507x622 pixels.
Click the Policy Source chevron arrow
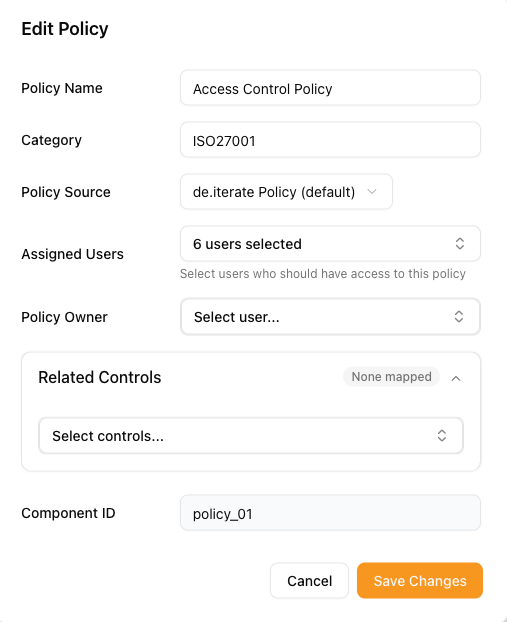pos(372,192)
